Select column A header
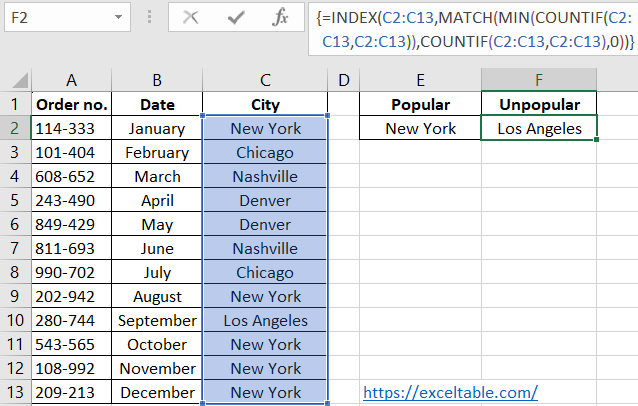Screen dimensions: 638x406 (72, 79)
